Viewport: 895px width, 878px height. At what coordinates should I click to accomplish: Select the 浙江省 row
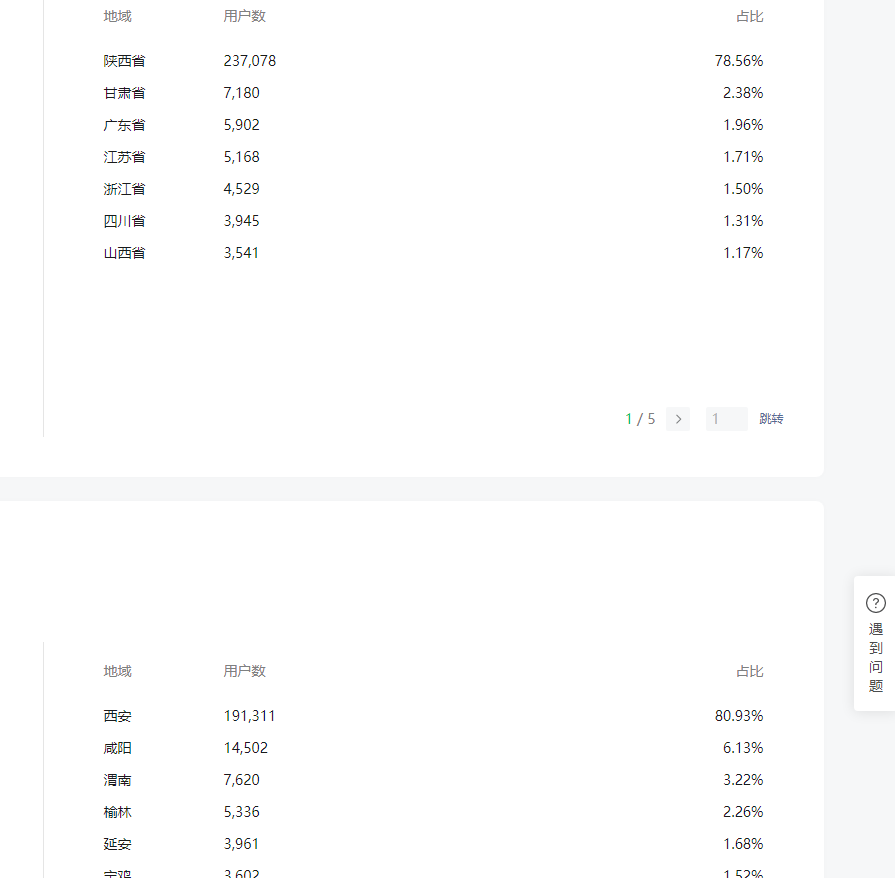click(x=433, y=189)
